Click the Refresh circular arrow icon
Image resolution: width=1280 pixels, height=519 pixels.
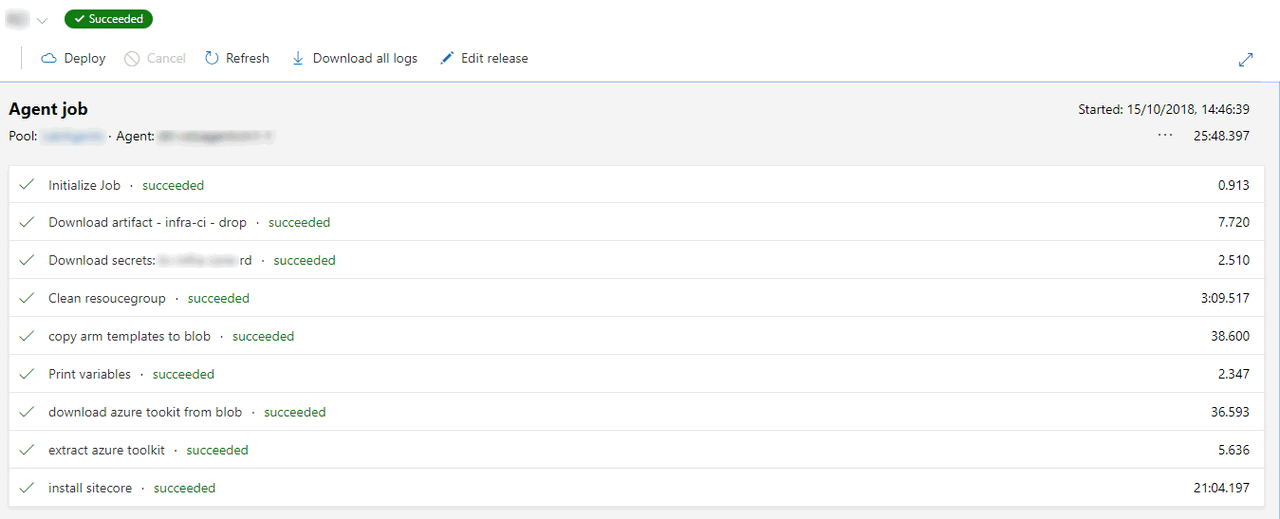pos(212,59)
